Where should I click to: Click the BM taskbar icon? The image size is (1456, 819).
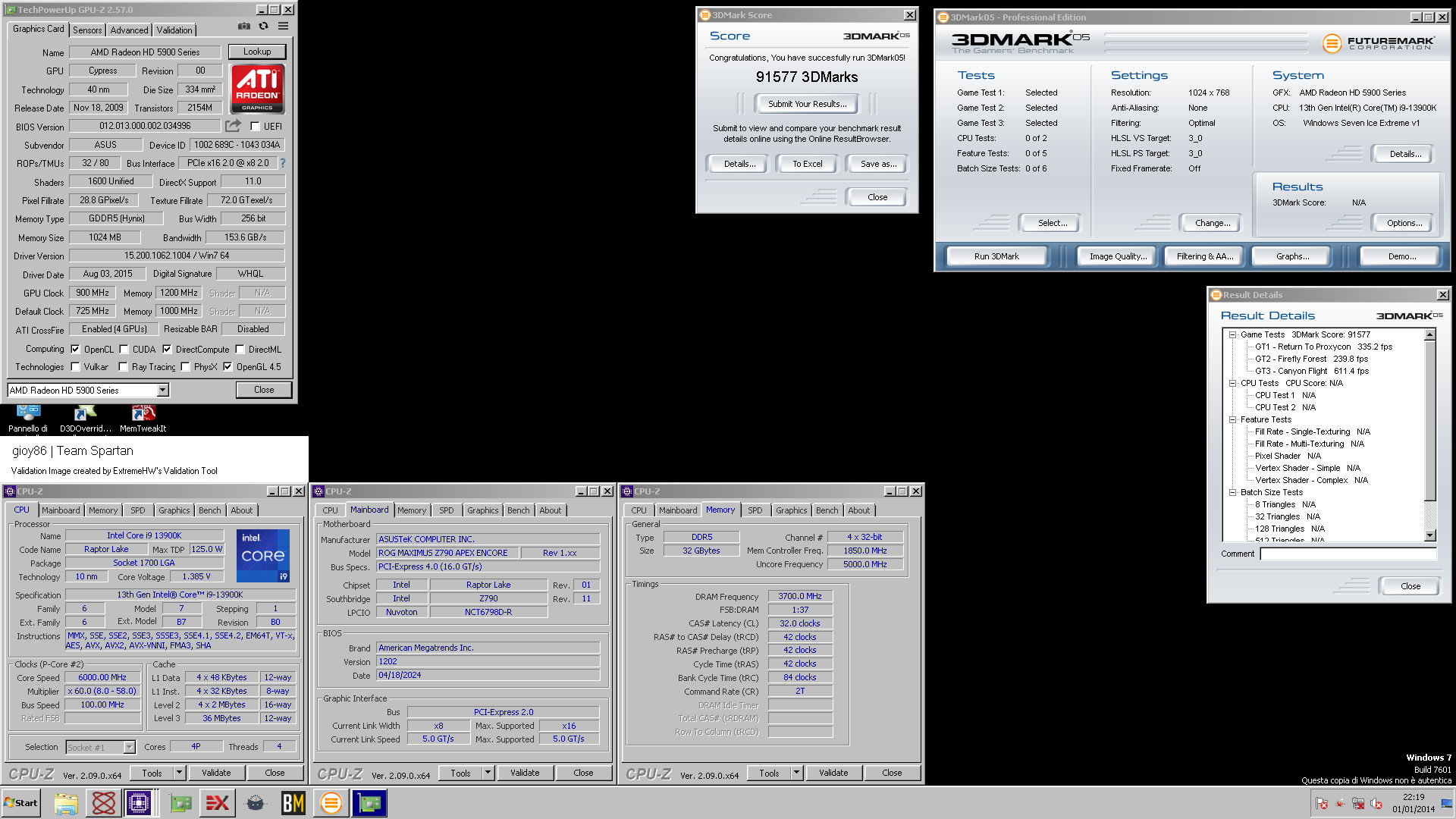pyautogui.click(x=293, y=803)
